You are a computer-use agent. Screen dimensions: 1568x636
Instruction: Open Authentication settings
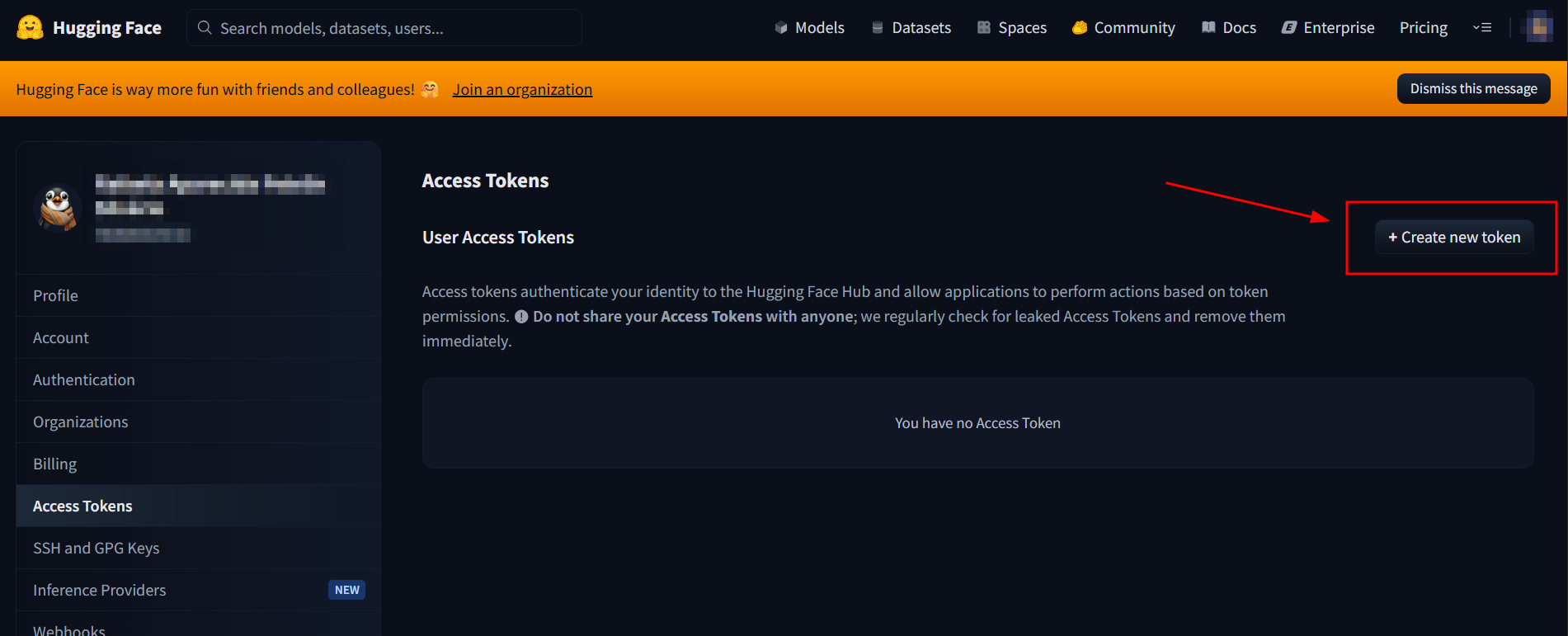tap(198, 379)
